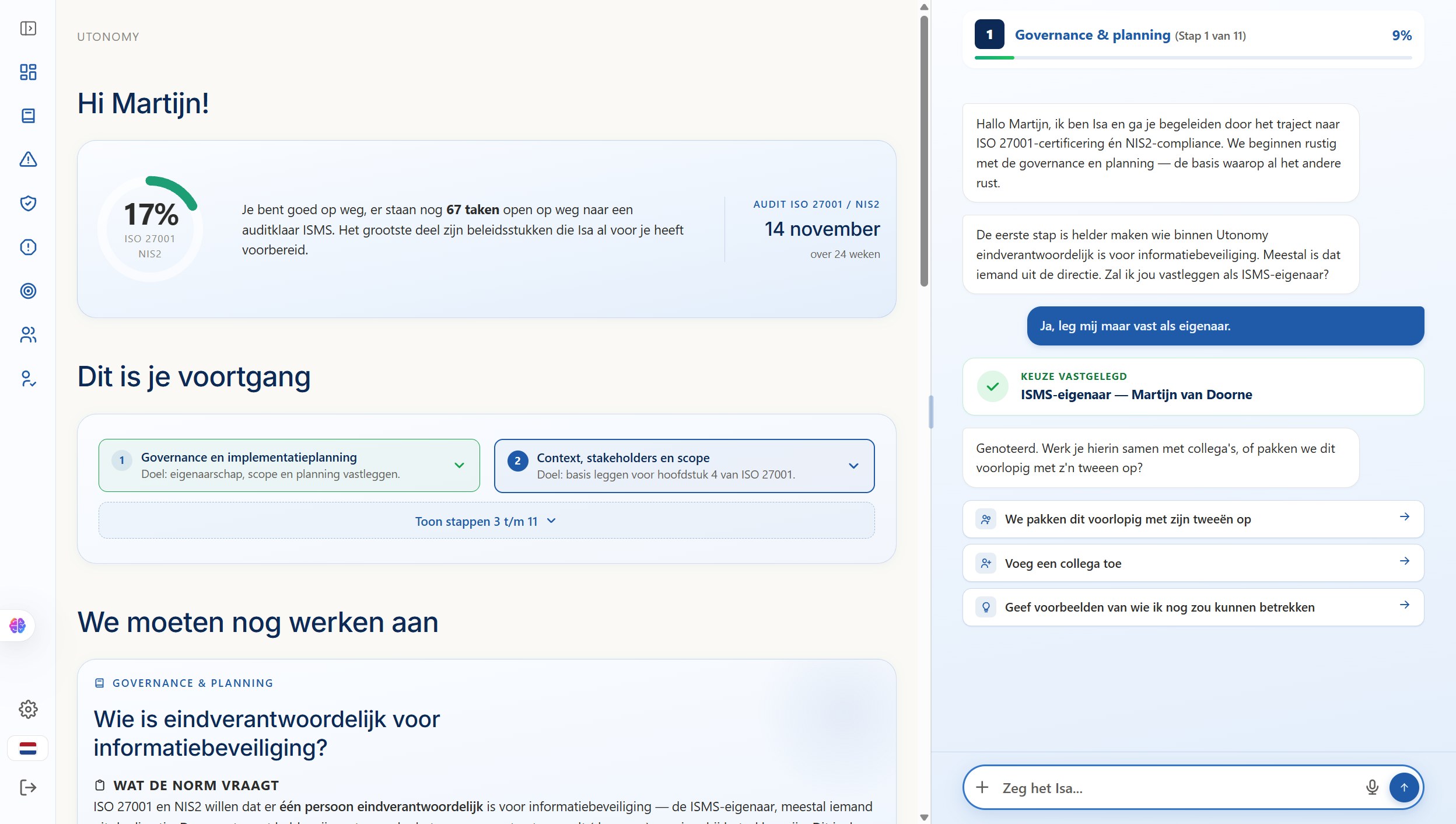Open step card 'Context, stakeholders en scope'
Image resolution: width=1456 pixels, height=824 pixels.
(x=684, y=466)
